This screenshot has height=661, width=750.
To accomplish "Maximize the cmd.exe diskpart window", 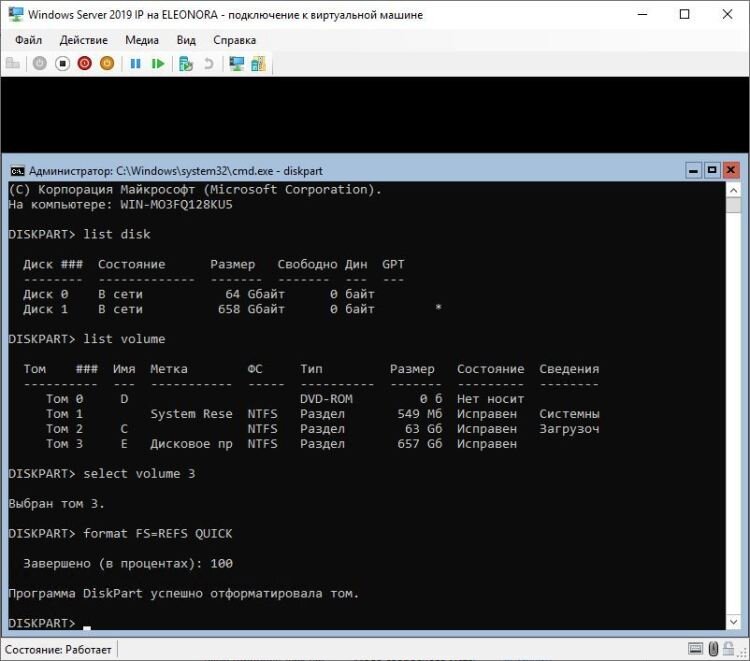I will coord(712,170).
